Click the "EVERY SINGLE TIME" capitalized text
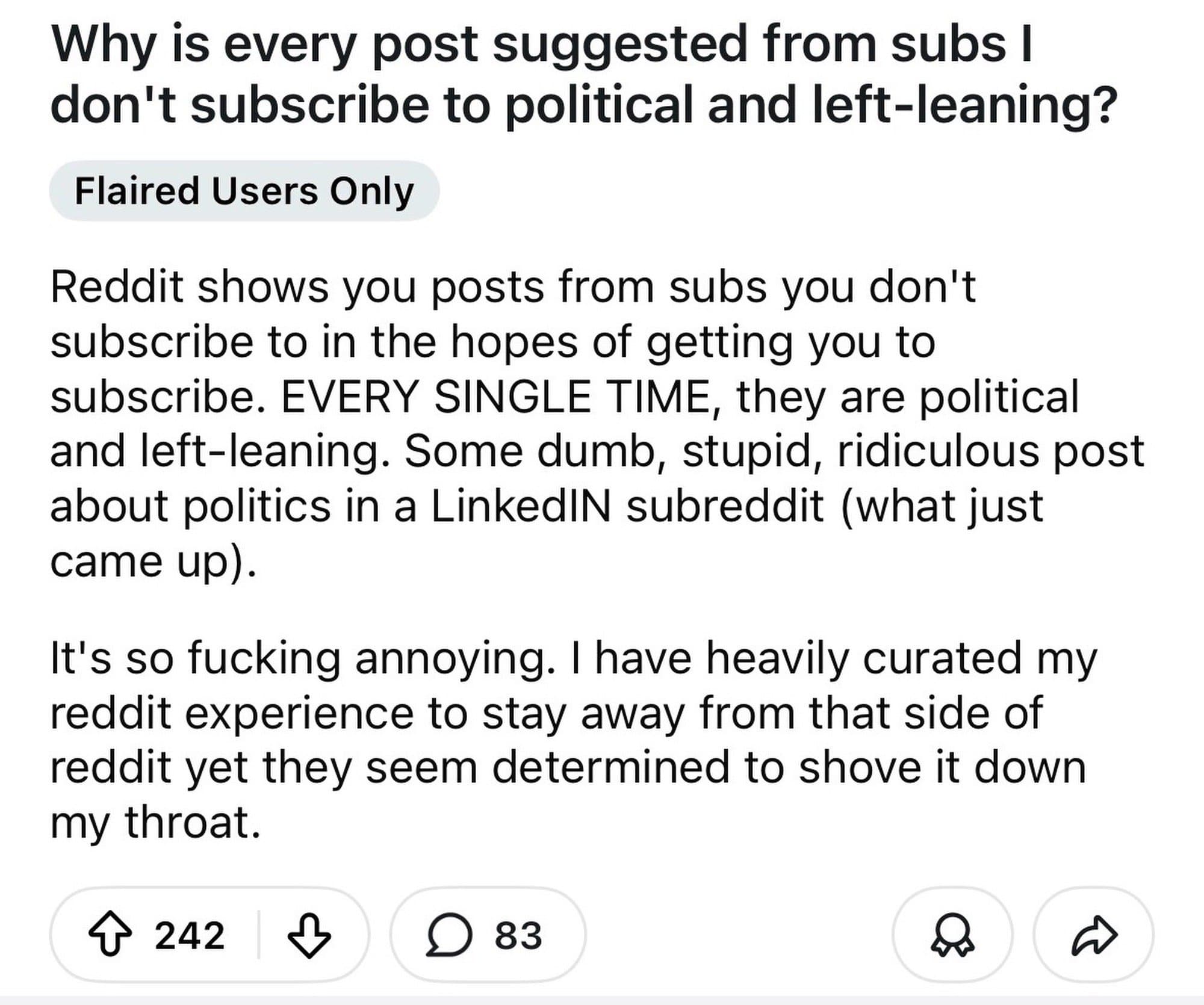The width and height of the screenshot is (1204, 1005). pos(495,397)
